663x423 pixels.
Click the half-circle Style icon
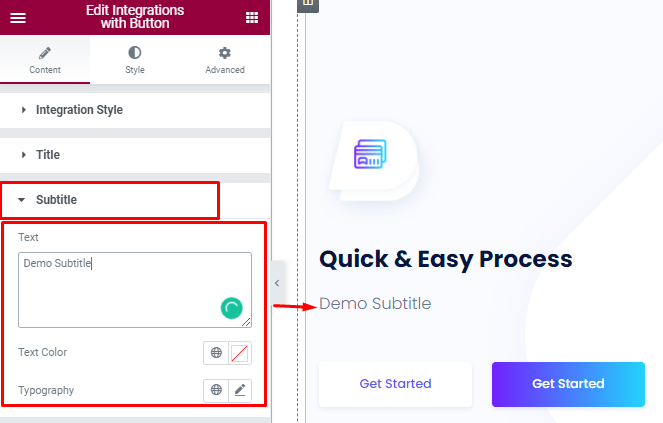point(135,52)
